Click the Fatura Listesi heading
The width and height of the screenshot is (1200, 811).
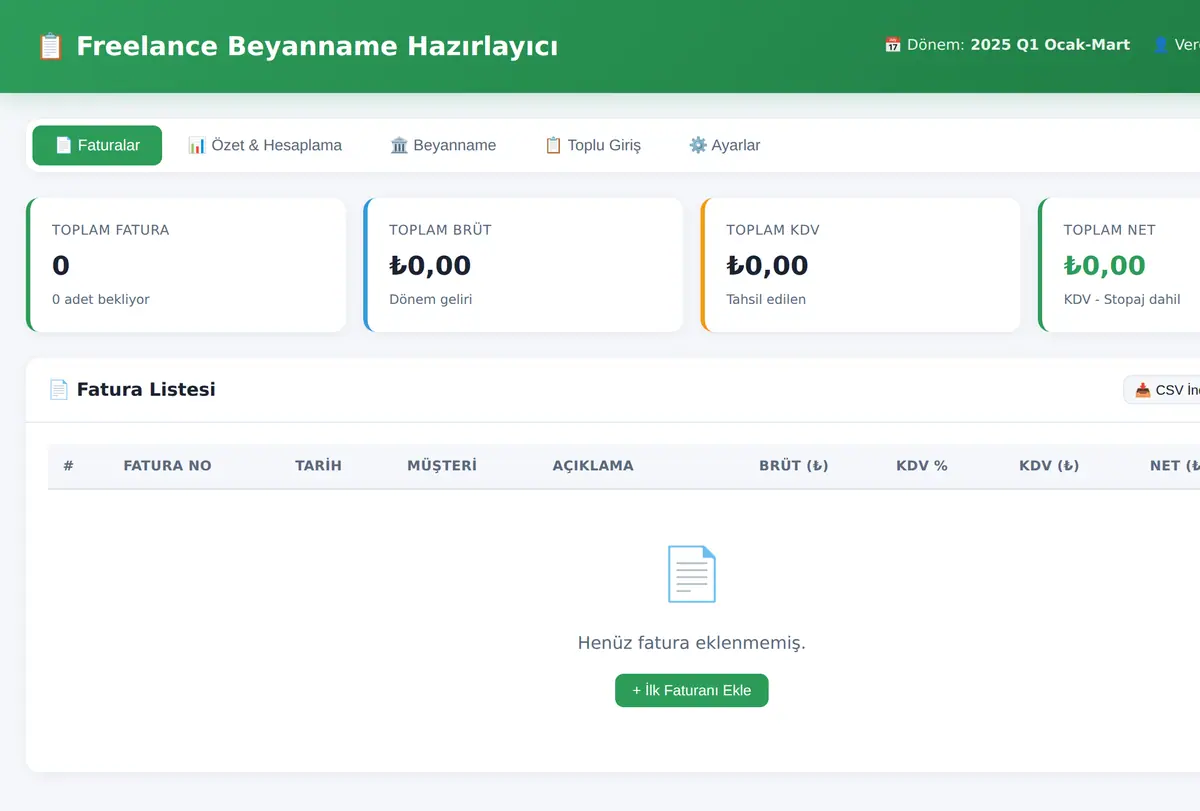click(x=146, y=389)
